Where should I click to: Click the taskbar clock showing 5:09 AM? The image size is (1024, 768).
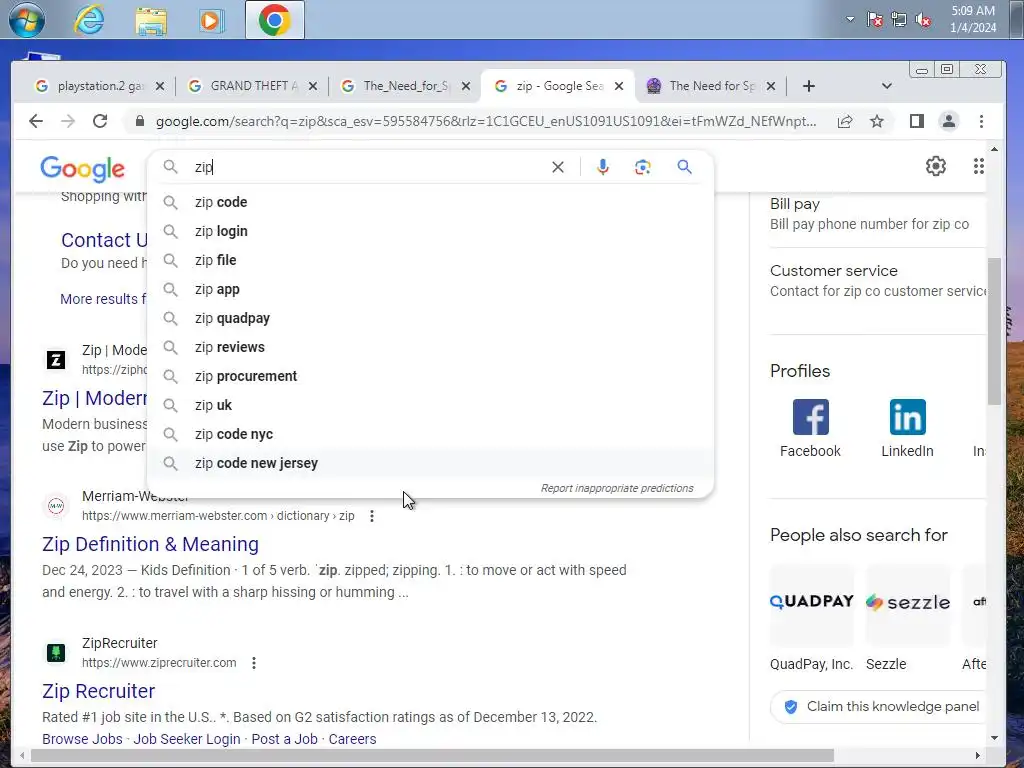click(x=972, y=19)
